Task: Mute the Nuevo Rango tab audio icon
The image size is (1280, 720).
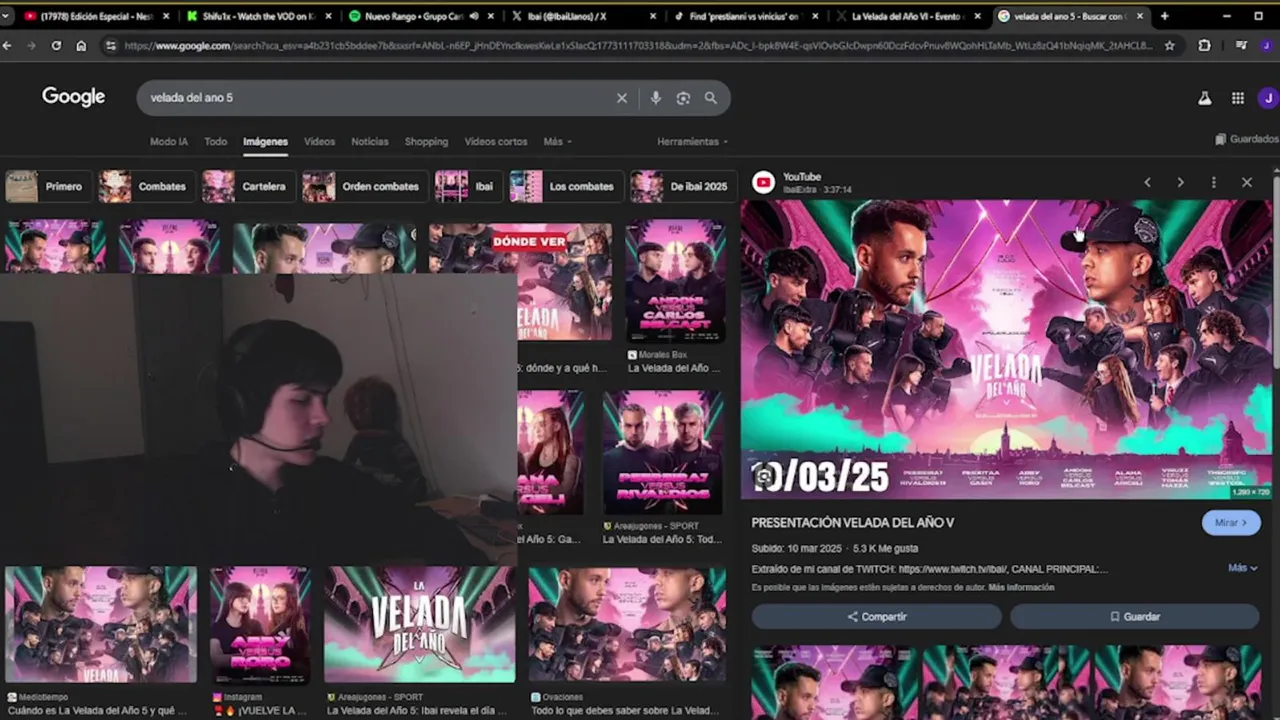Action: [x=474, y=16]
